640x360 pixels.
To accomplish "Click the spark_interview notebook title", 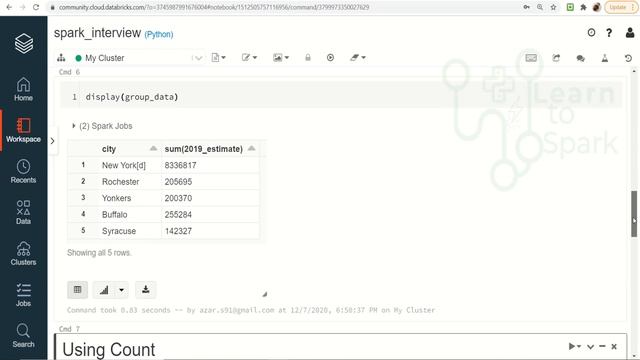I will coord(98,33).
